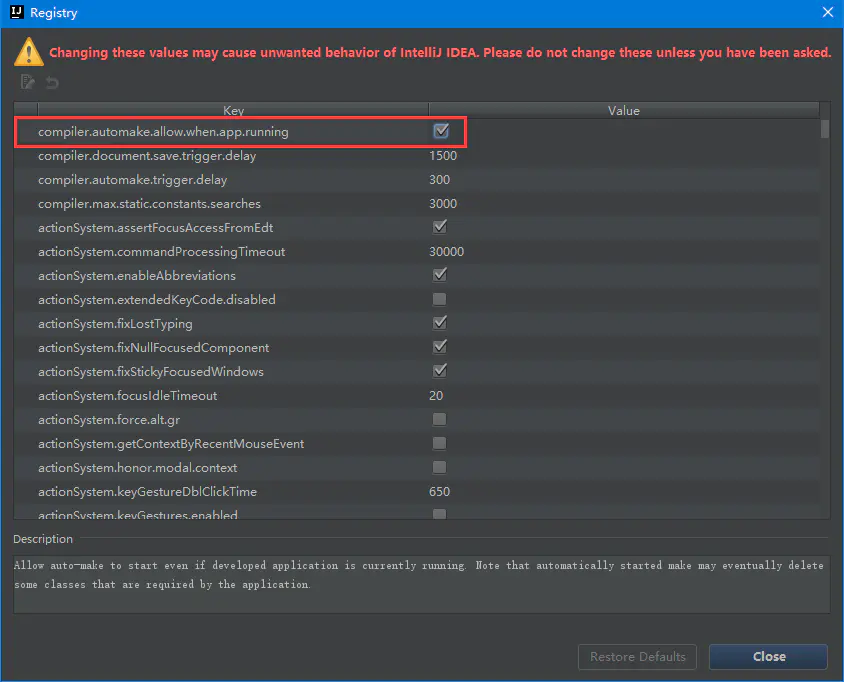The image size is (844, 682).
Task: Sort by the Value column header
Action: (x=624, y=110)
